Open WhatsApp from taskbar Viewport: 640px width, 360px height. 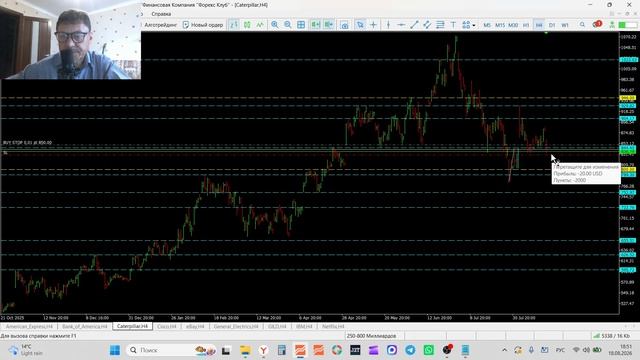pyautogui.click(x=429, y=350)
